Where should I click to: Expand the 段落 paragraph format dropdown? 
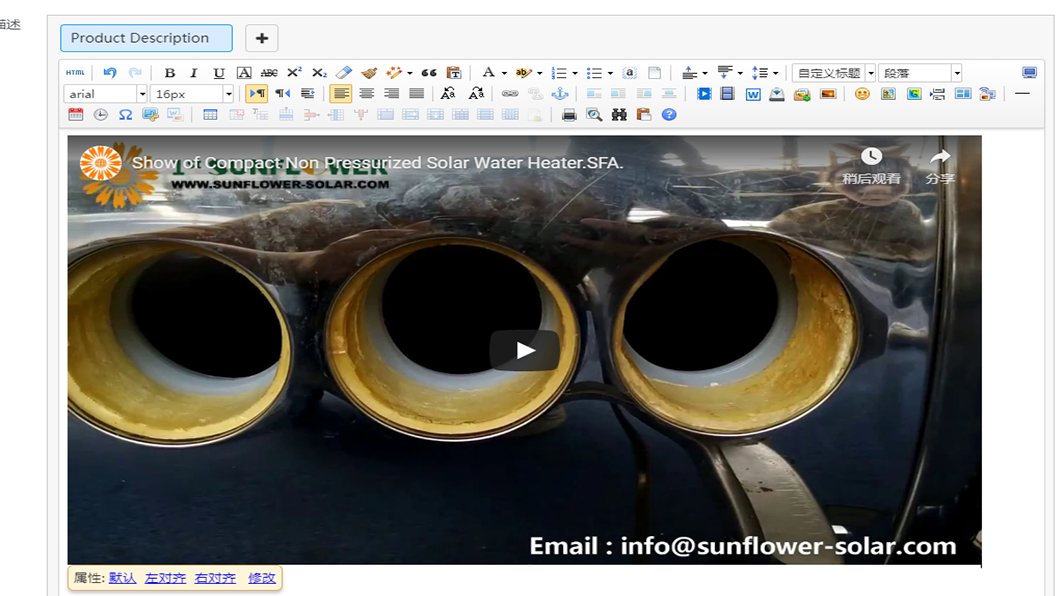click(956, 73)
